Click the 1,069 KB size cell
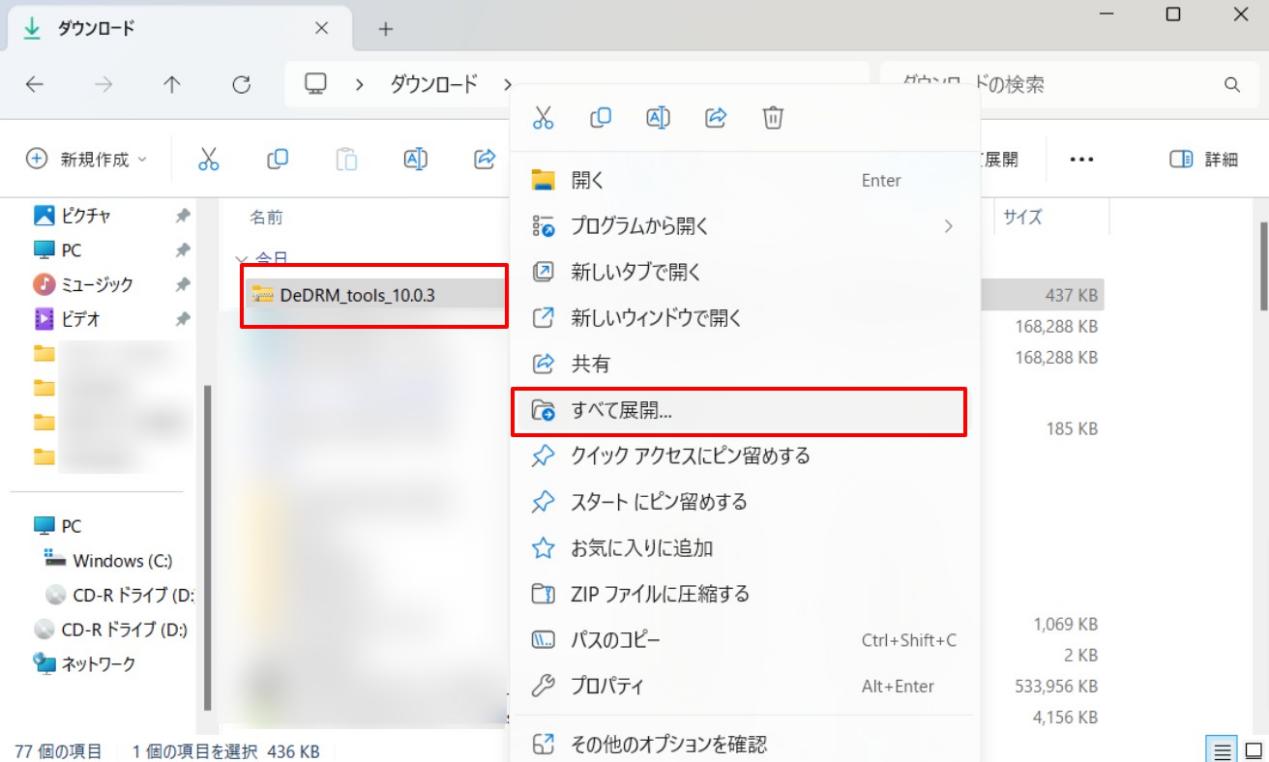This screenshot has width=1269, height=762. 1066,624
